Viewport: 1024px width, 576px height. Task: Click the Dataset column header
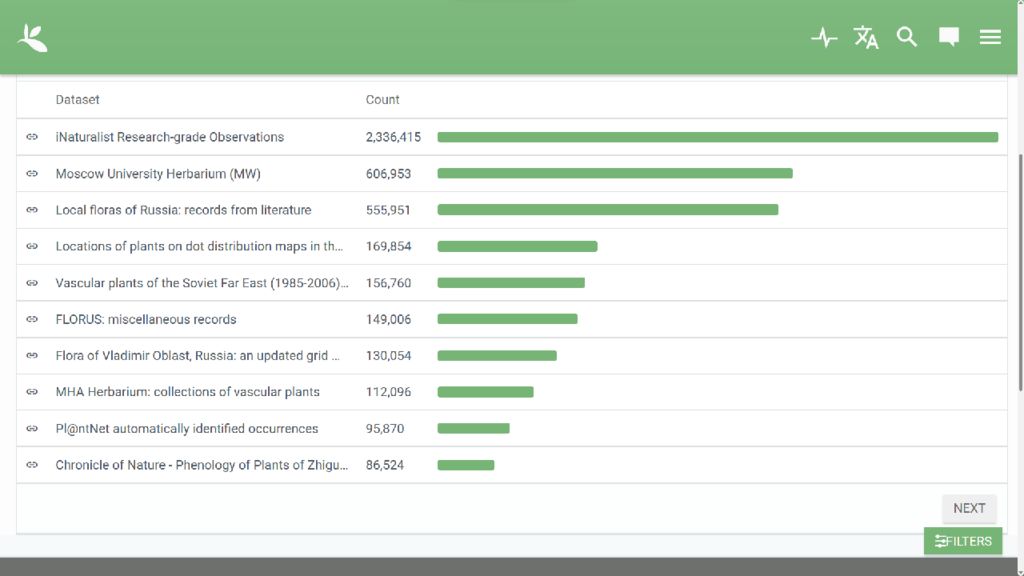pos(77,100)
